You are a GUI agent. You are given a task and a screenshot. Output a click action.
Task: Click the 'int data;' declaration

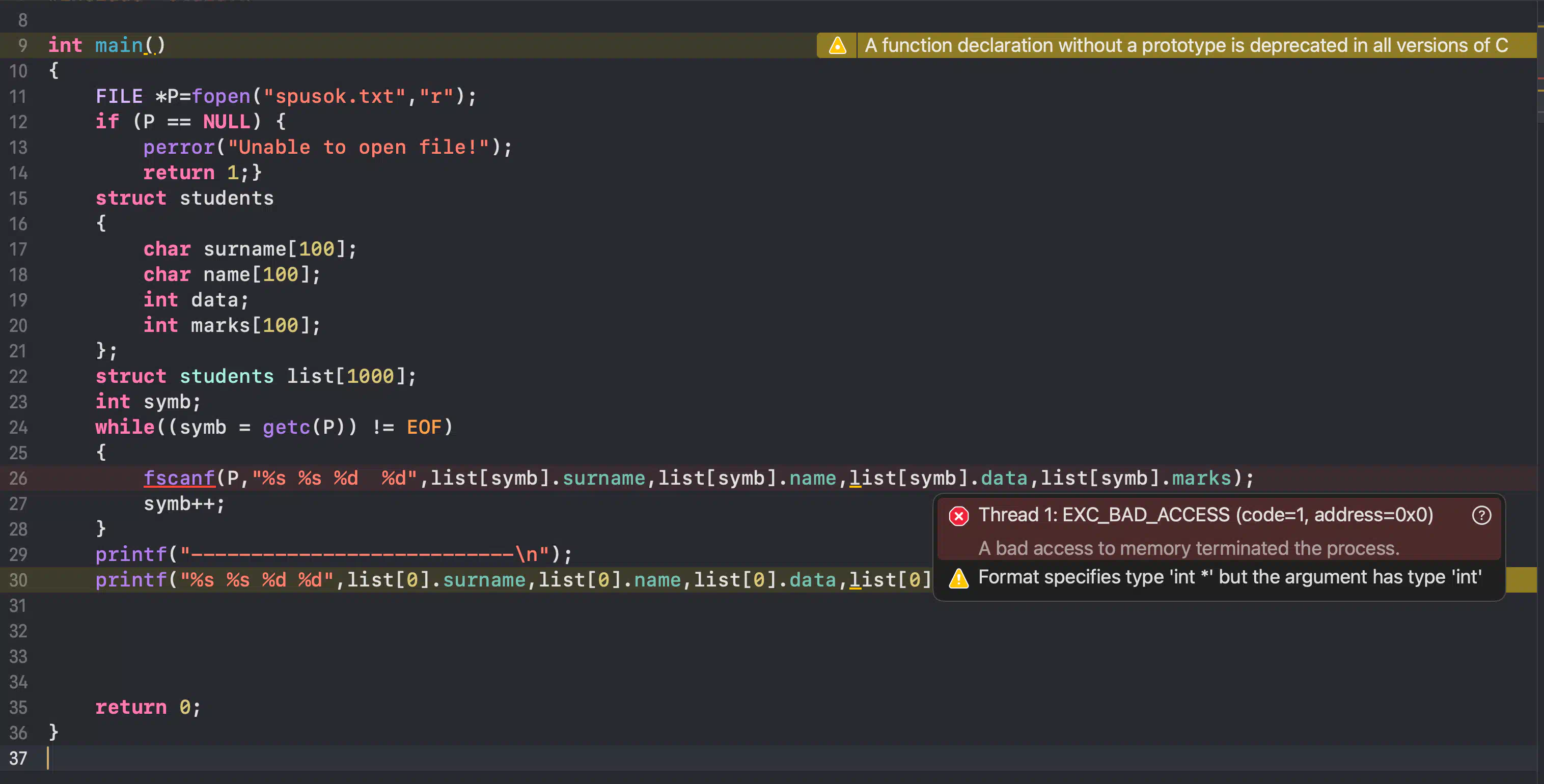[x=196, y=300]
